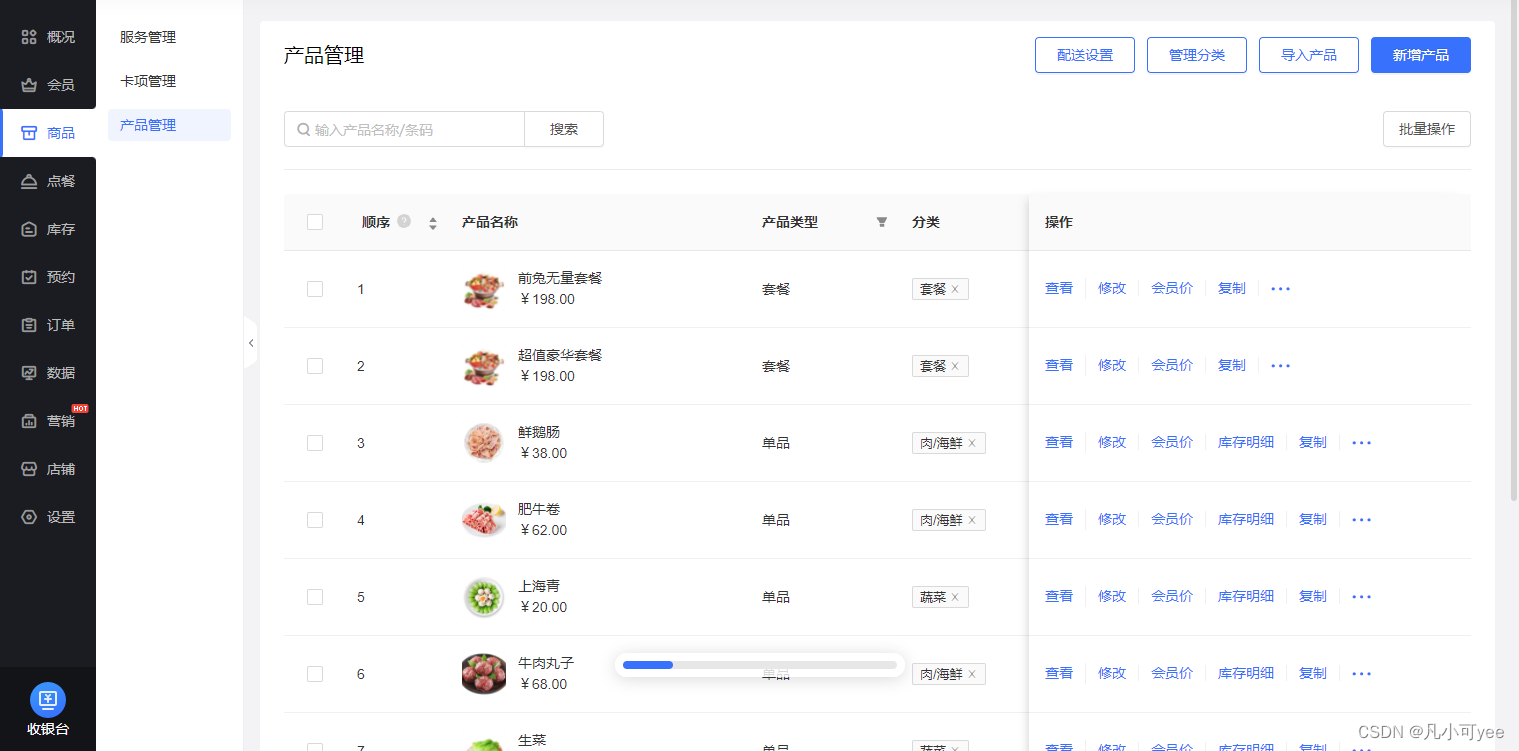Click the 营销 marketing icon

point(29,421)
